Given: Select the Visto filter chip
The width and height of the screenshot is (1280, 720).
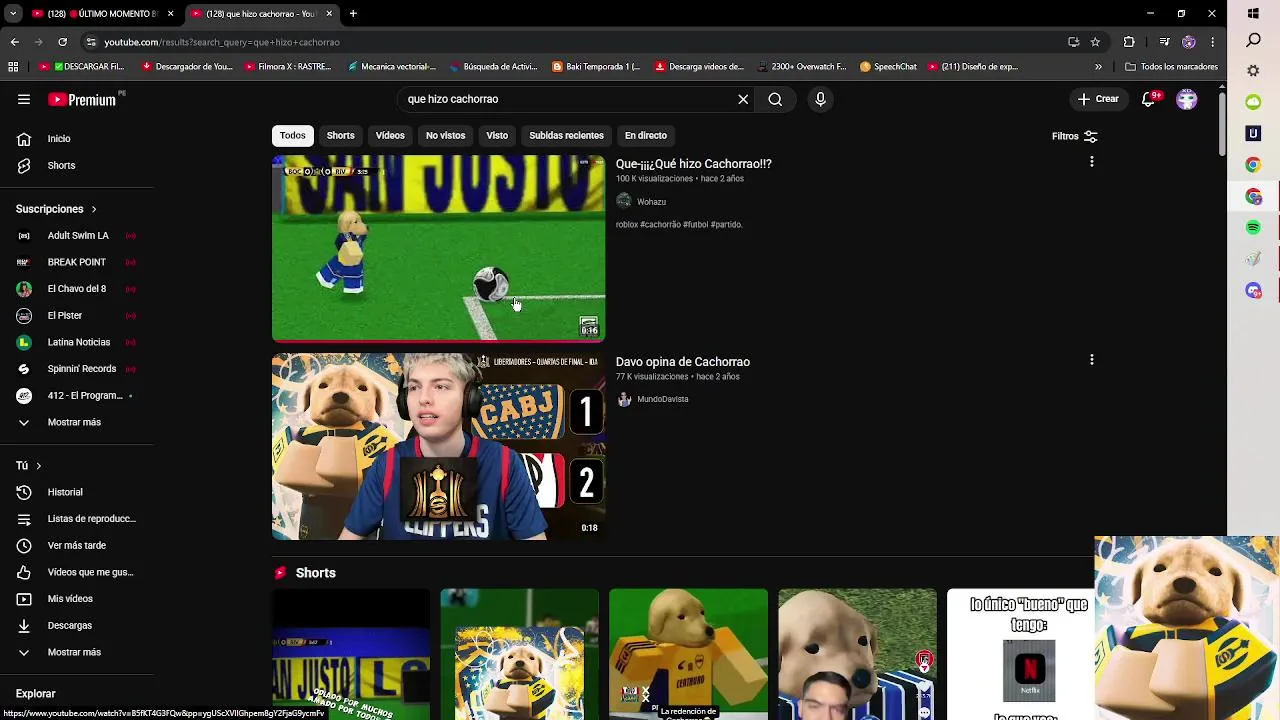Looking at the screenshot, I should click(497, 135).
